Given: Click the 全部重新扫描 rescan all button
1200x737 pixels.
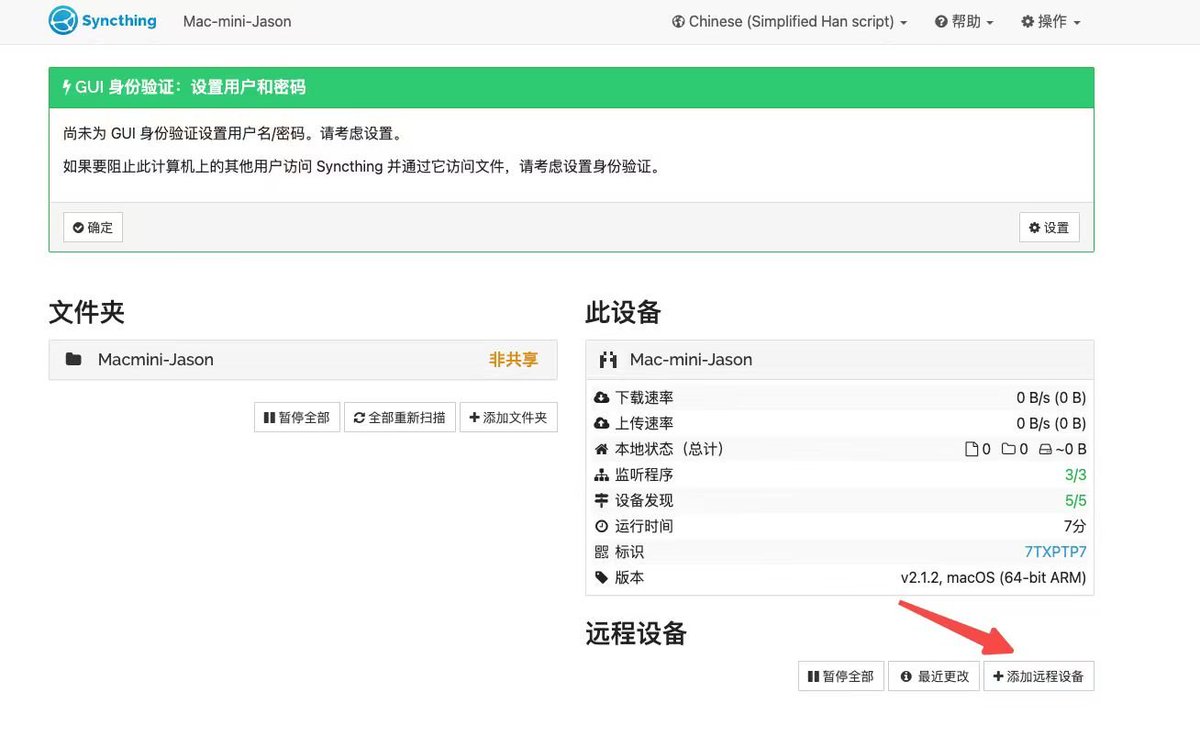Looking at the screenshot, I should 400,417.
